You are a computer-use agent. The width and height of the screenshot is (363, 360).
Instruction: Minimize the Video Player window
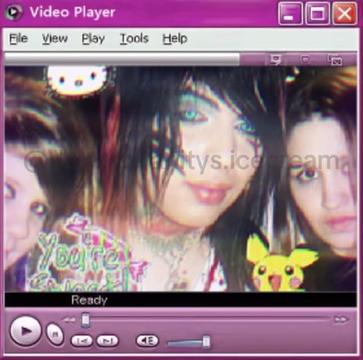pyautogui.click(x=290, y=13)
